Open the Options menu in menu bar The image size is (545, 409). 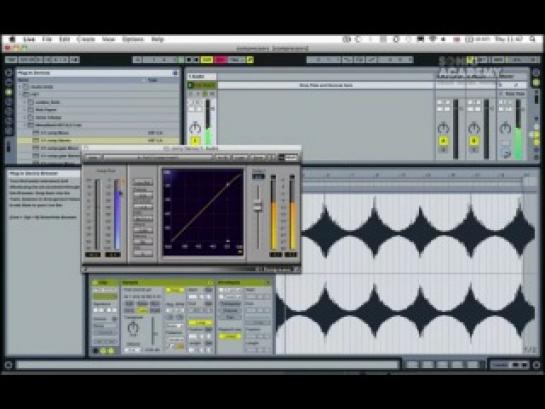133,39
